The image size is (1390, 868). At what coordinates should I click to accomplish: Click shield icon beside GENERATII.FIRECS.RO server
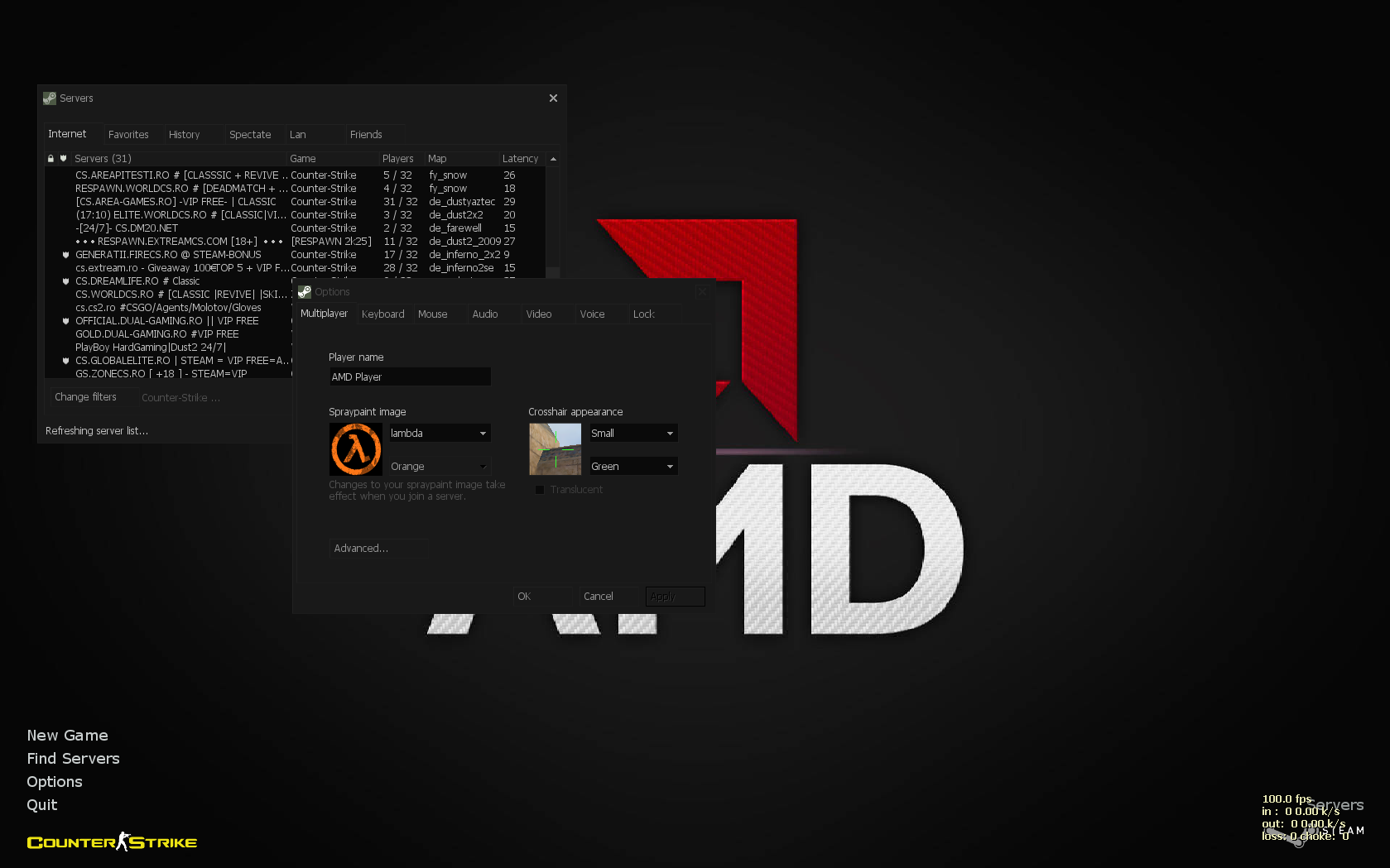pos(66,255)
